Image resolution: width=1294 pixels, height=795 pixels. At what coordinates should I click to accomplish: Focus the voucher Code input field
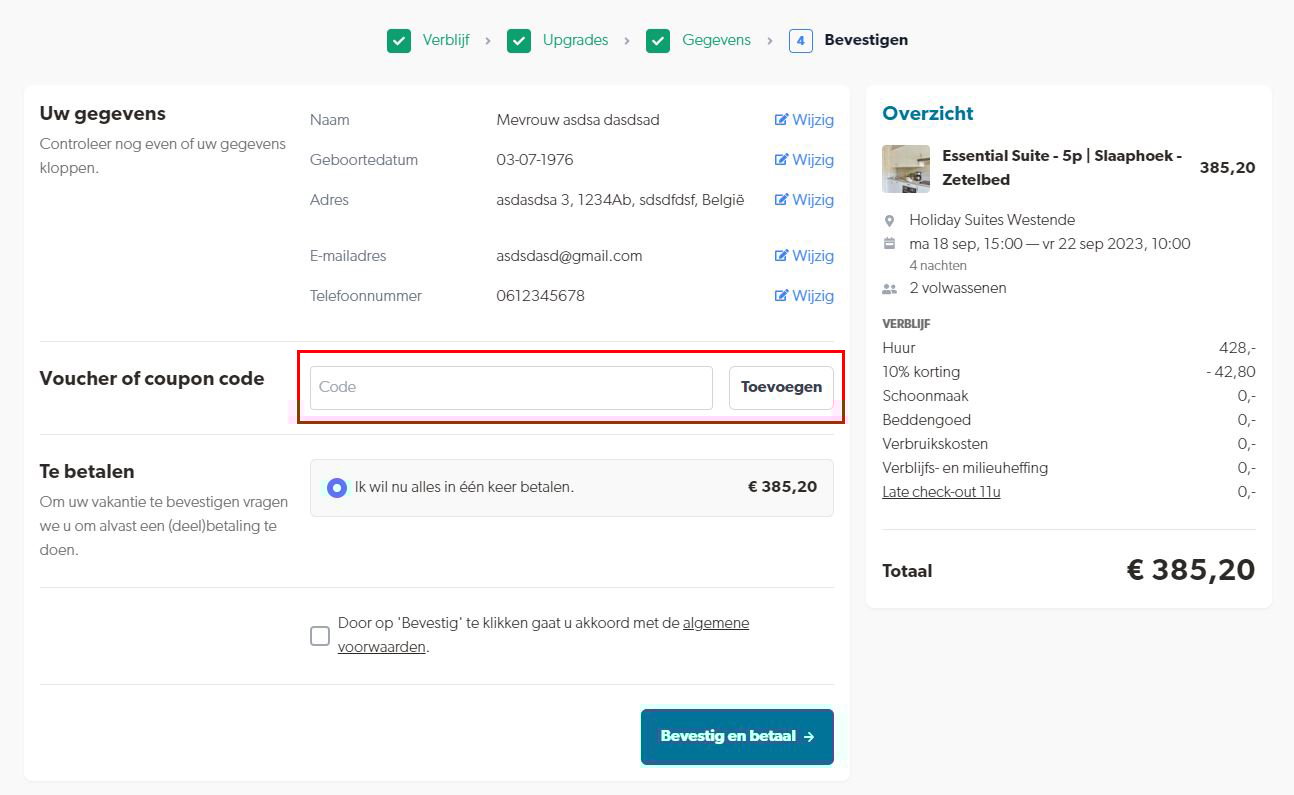pos(511,388)
